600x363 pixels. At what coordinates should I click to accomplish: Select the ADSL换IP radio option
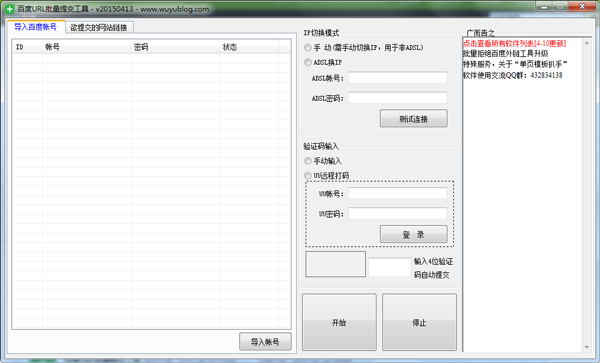click(x=308, y=62)
